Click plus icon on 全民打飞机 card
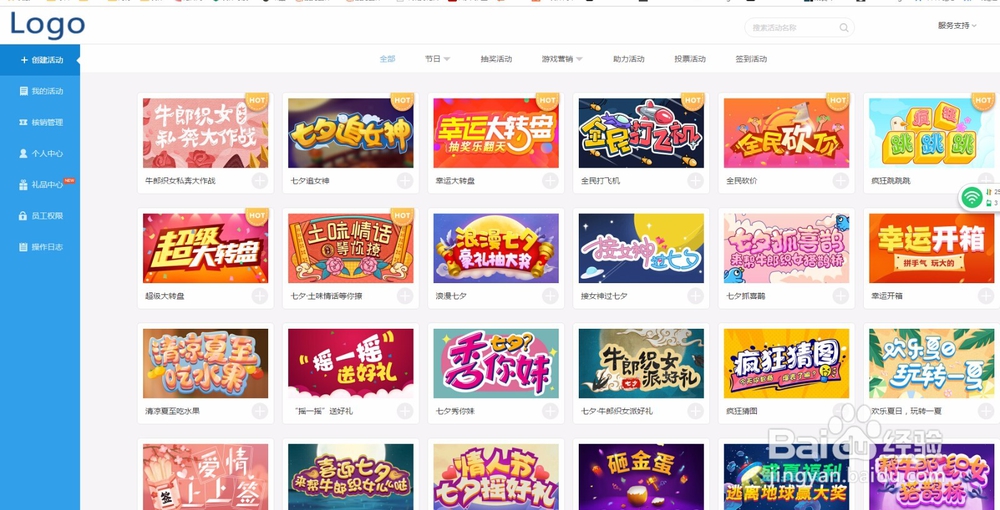Image resolution: width=1000 pixels, height=510 pixels. (x=696, y=181)
